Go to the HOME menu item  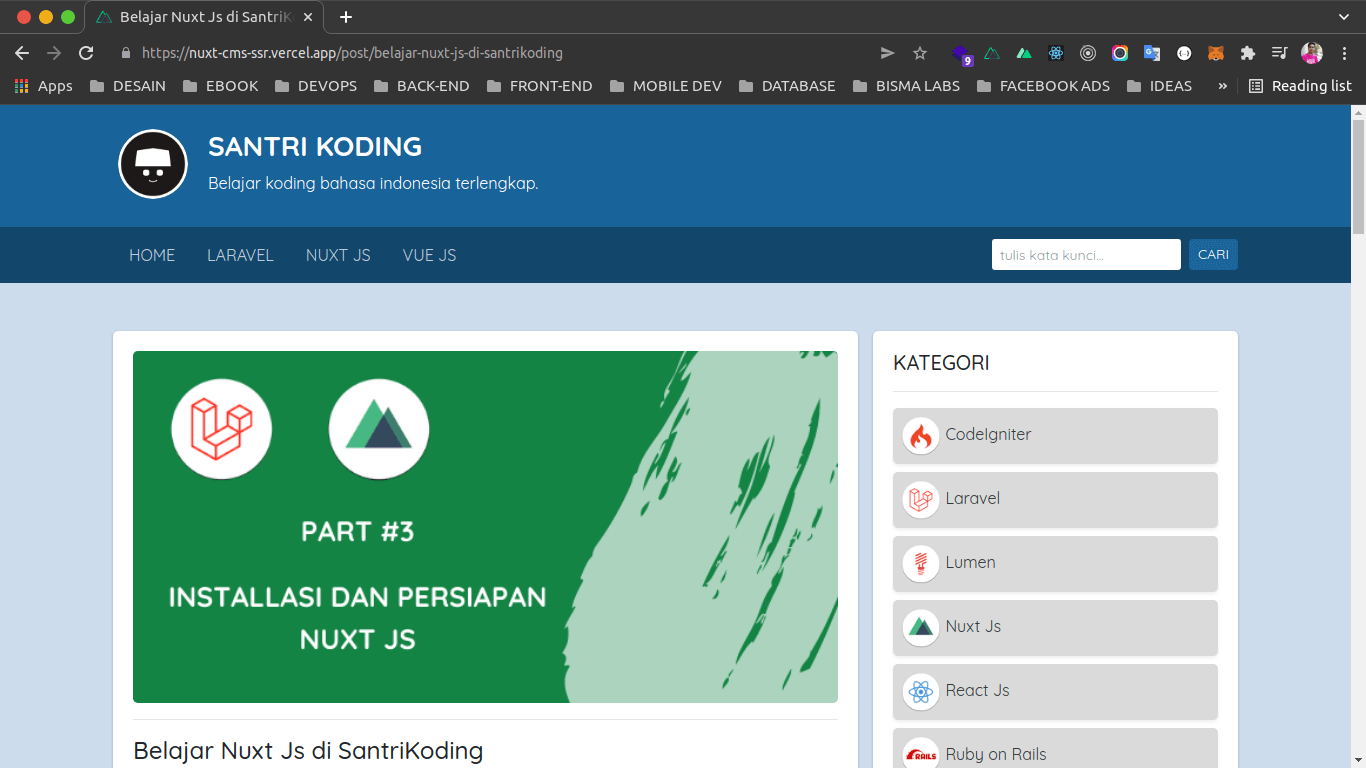click(152, 255)
